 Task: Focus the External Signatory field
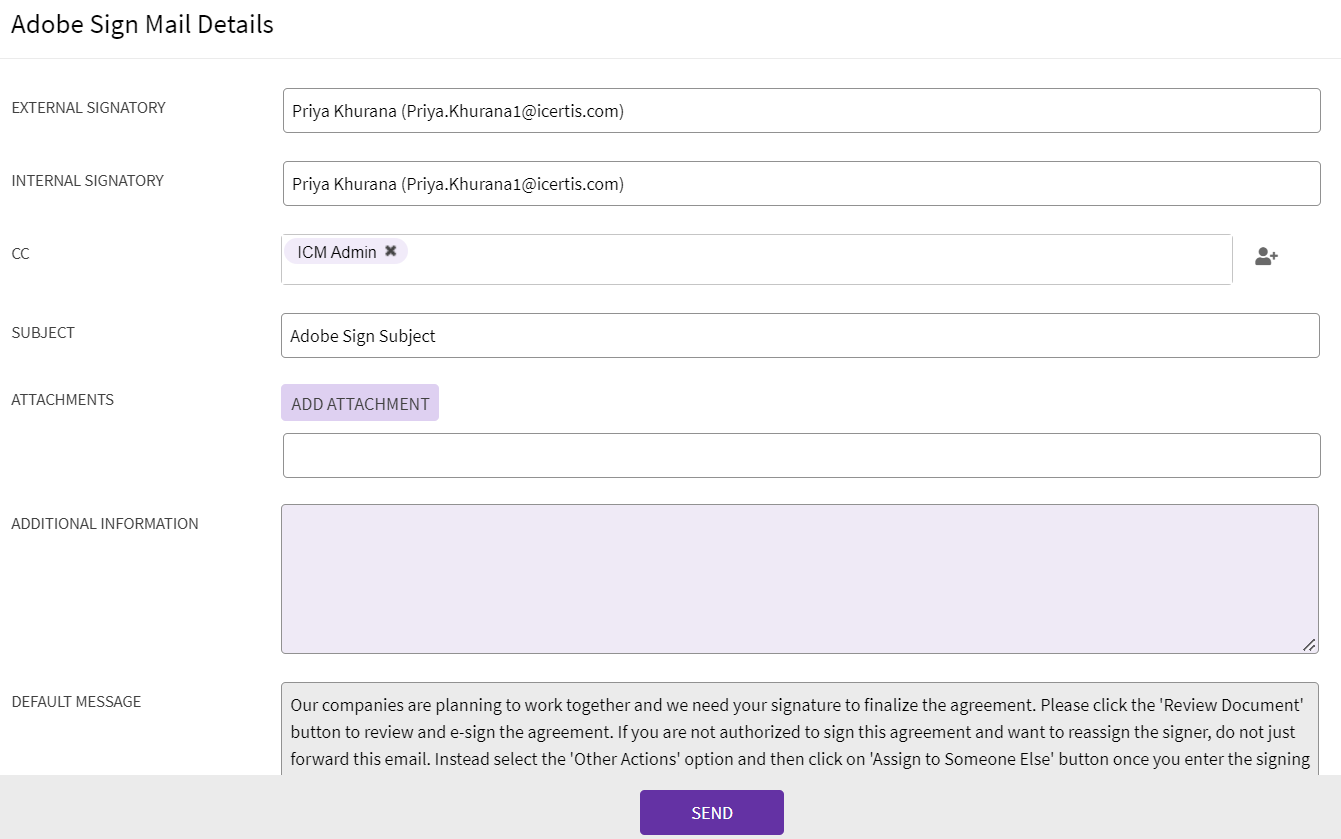801,111
